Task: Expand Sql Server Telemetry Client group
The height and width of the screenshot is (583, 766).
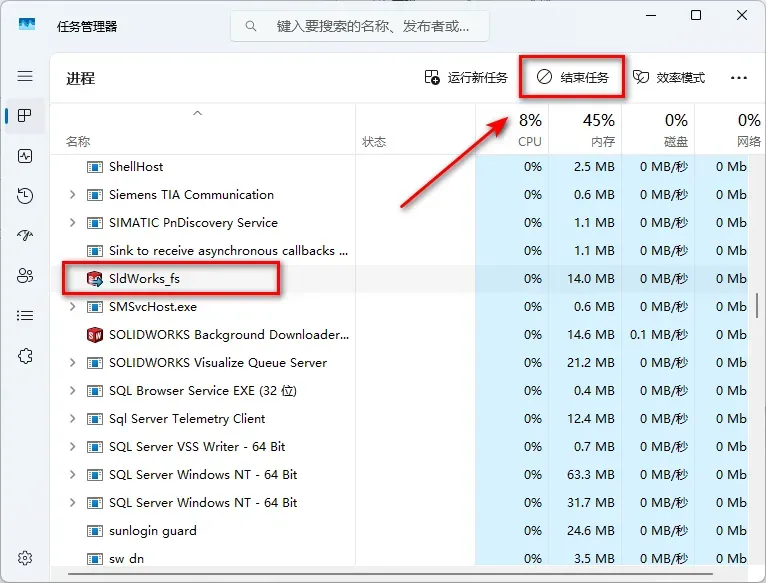Action: 72,418
